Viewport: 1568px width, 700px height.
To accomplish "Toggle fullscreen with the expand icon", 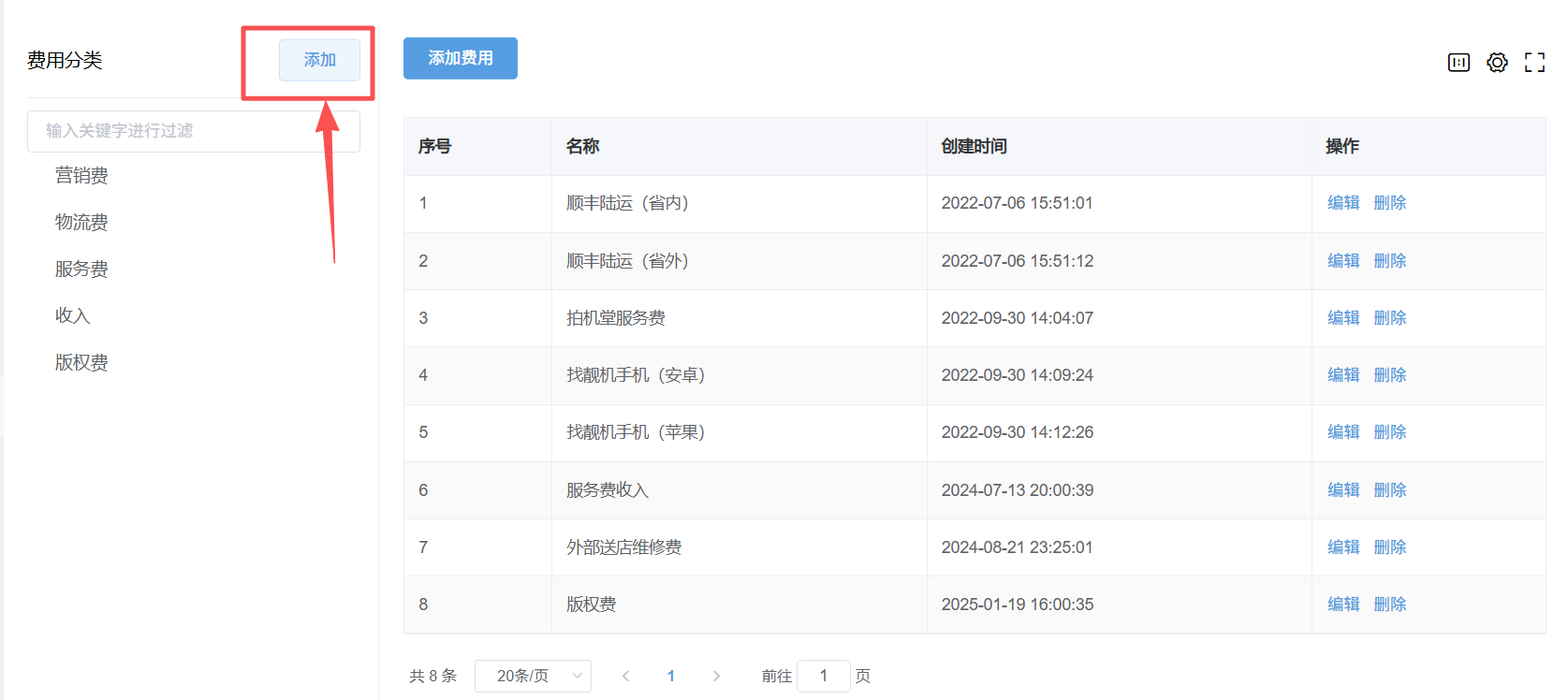I will [x=1534, y=63].
